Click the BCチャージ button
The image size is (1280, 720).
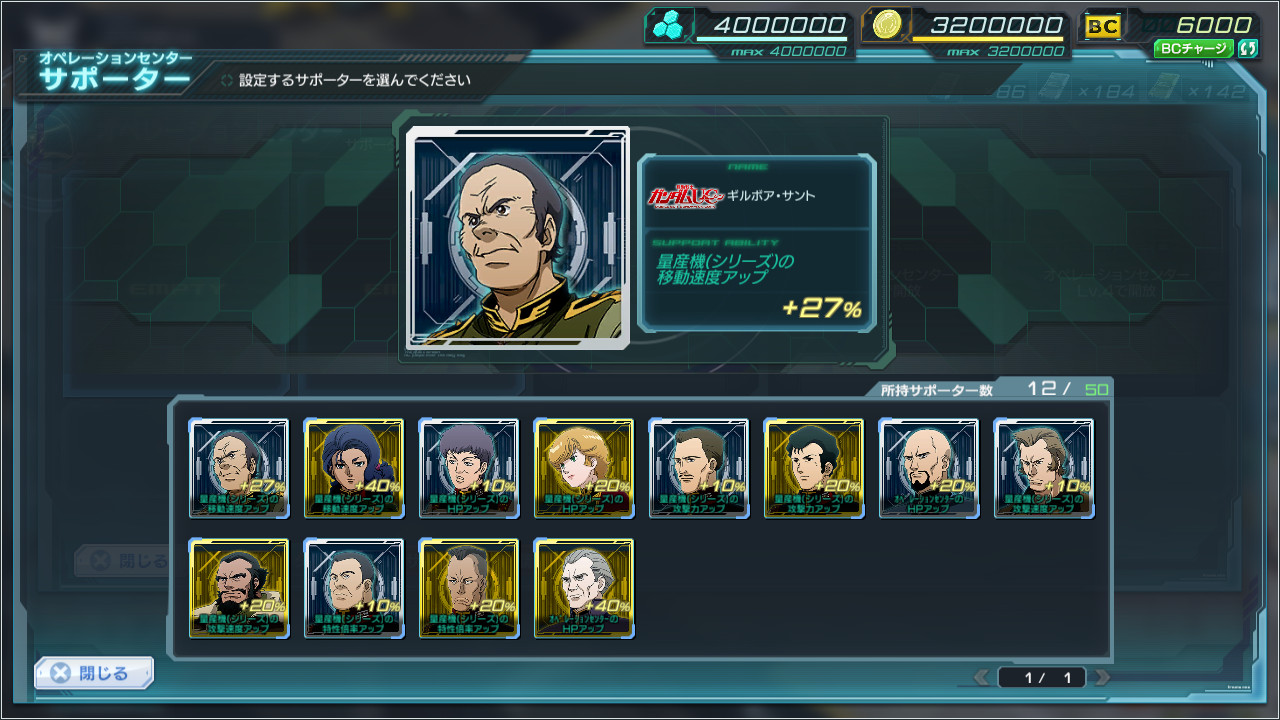point(1193,48)
